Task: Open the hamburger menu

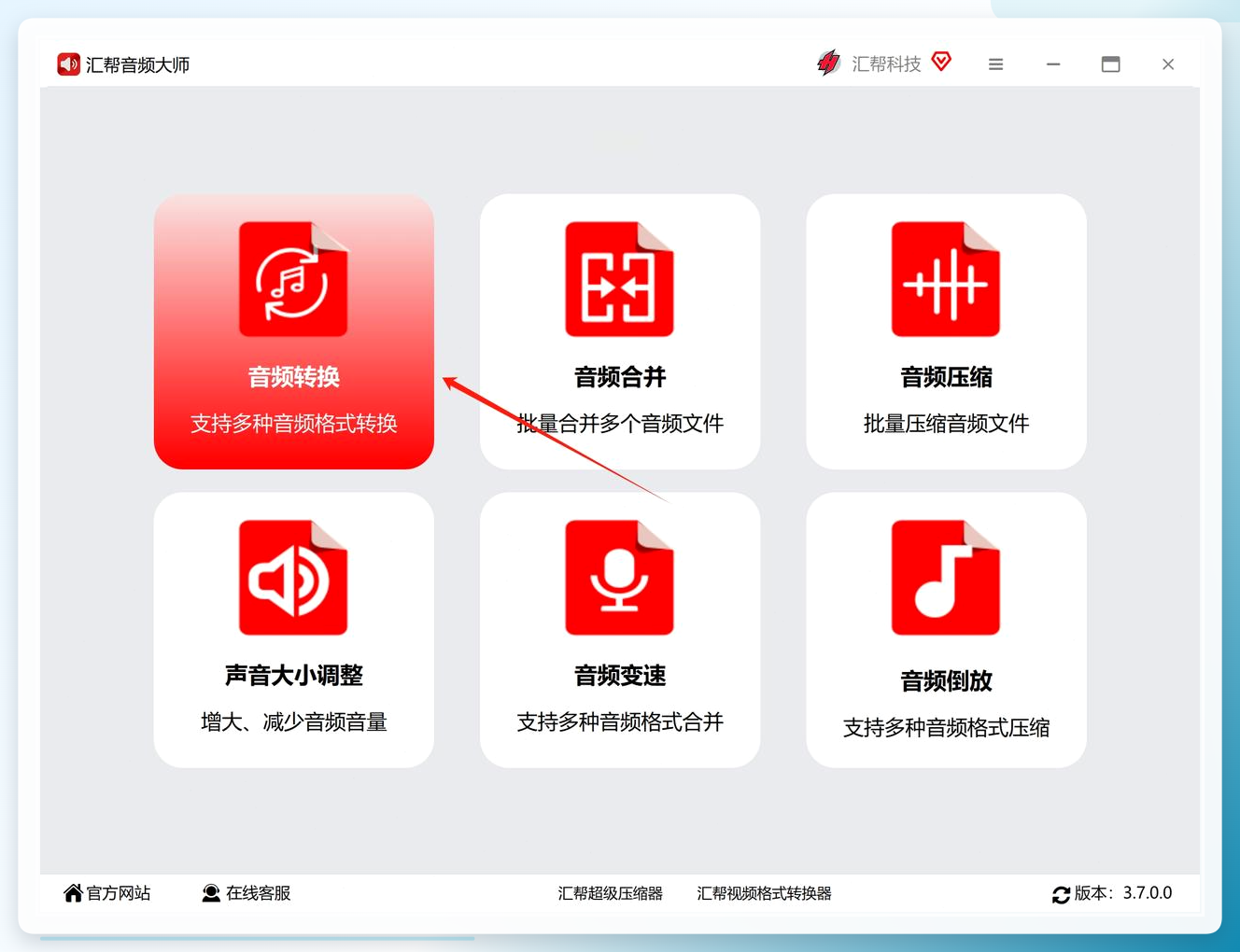Action: pos(995,64)
